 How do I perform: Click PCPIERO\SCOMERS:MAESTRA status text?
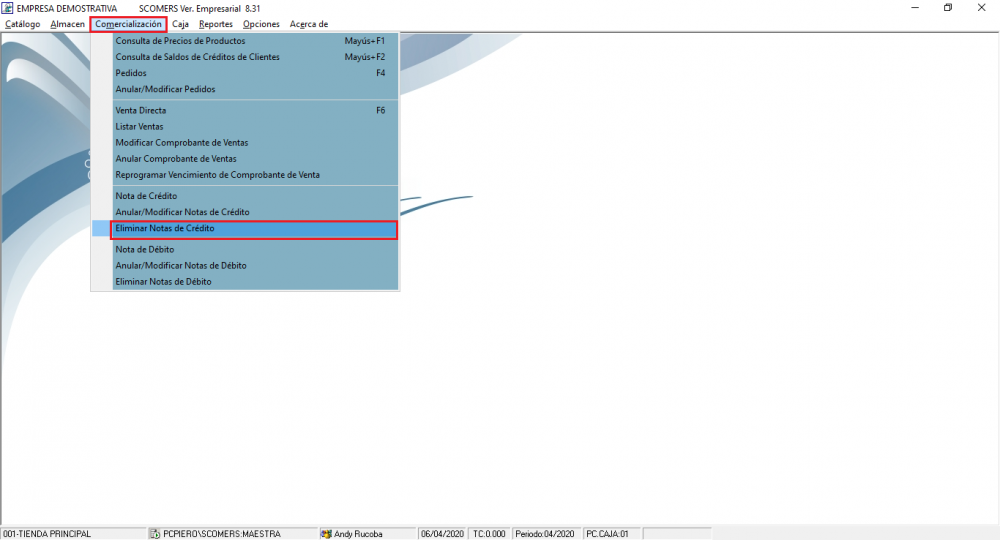click(221, 534)
